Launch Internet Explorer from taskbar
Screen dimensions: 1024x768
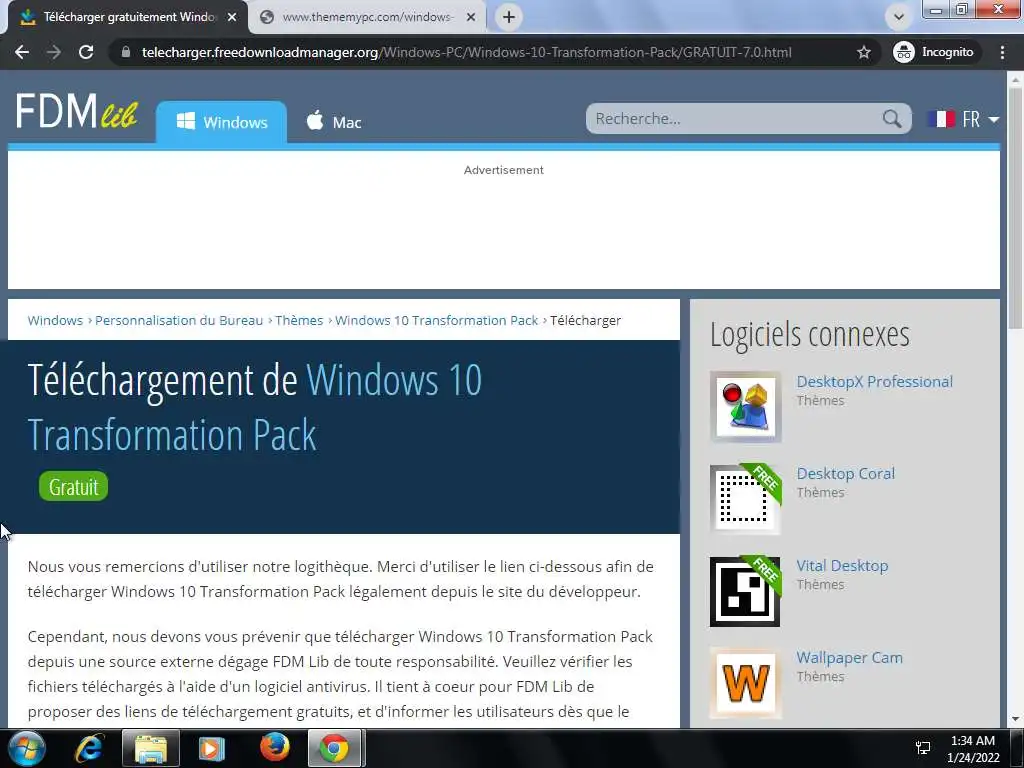89,748
